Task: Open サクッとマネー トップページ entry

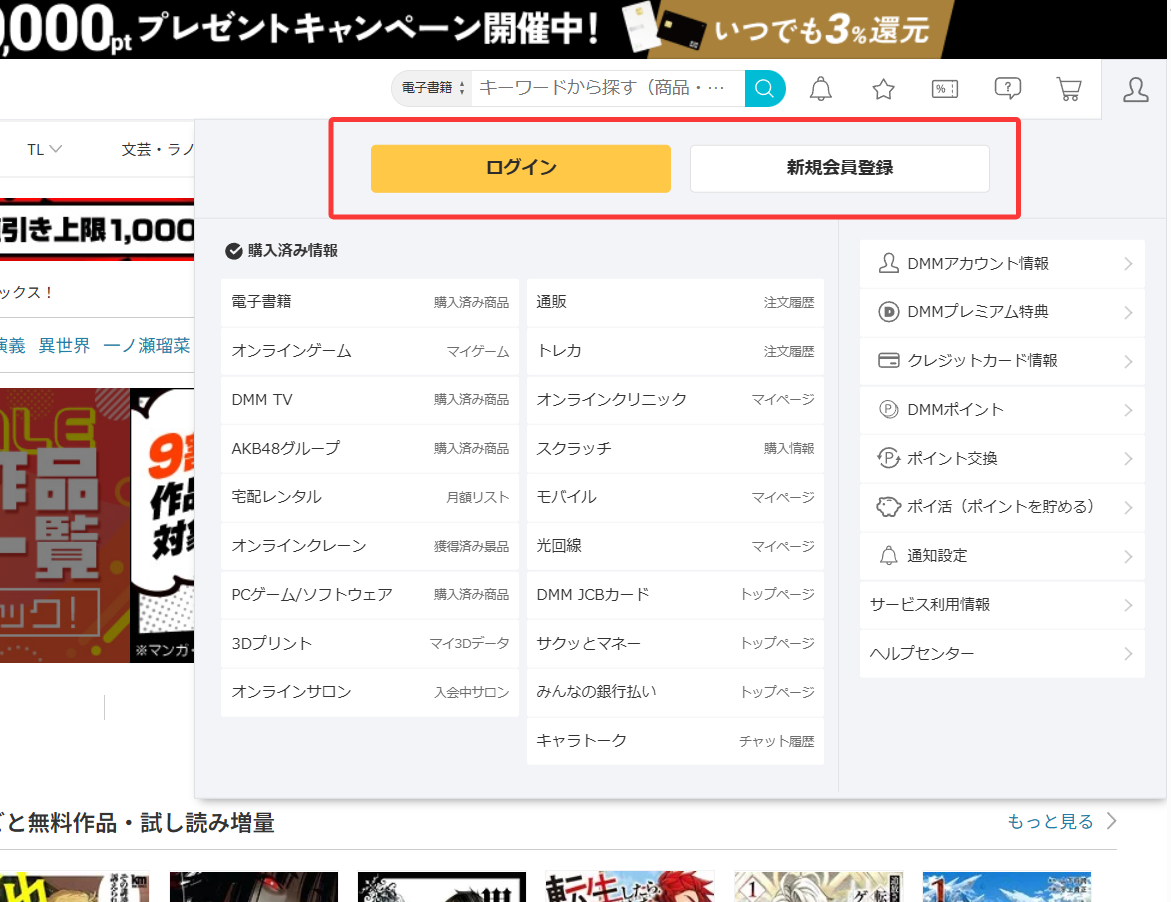Action: pyautogui.click(x=675, y=644)
